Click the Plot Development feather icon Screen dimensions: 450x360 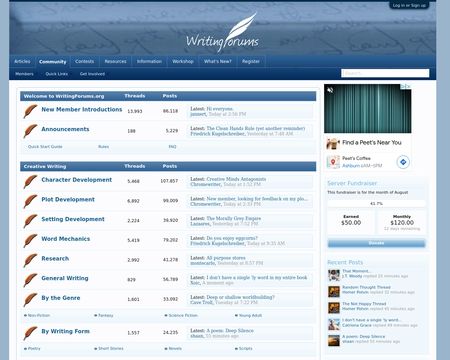(30, 201)
